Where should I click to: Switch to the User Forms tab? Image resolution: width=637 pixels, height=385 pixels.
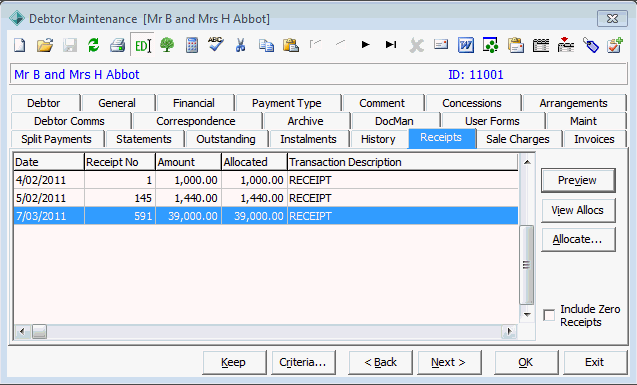point(493,121)
